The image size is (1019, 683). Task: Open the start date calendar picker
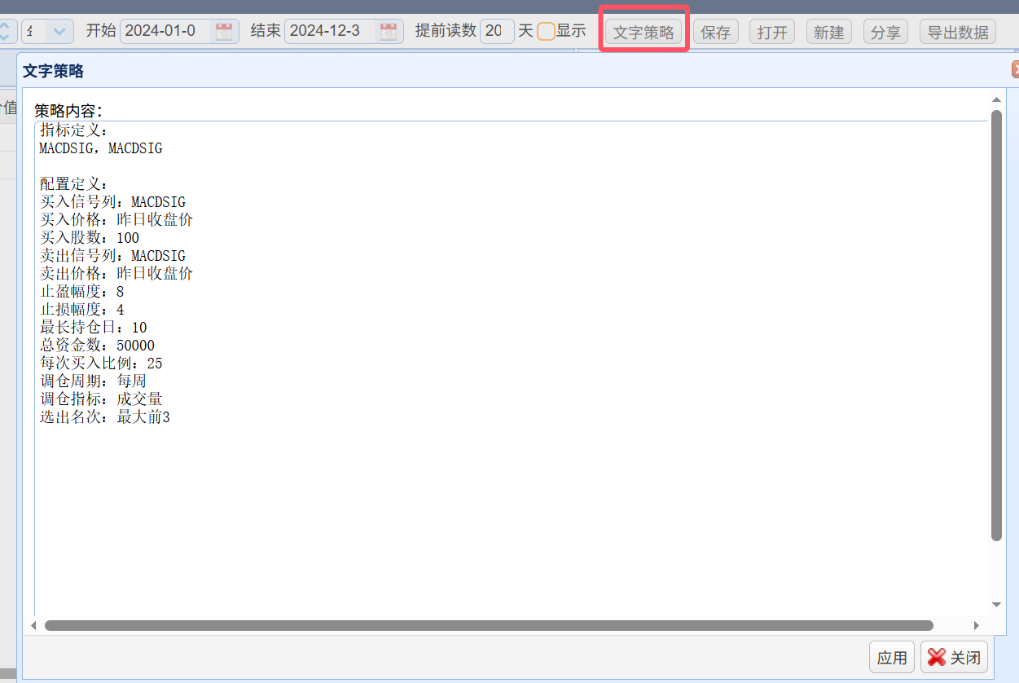coord(224,31)
